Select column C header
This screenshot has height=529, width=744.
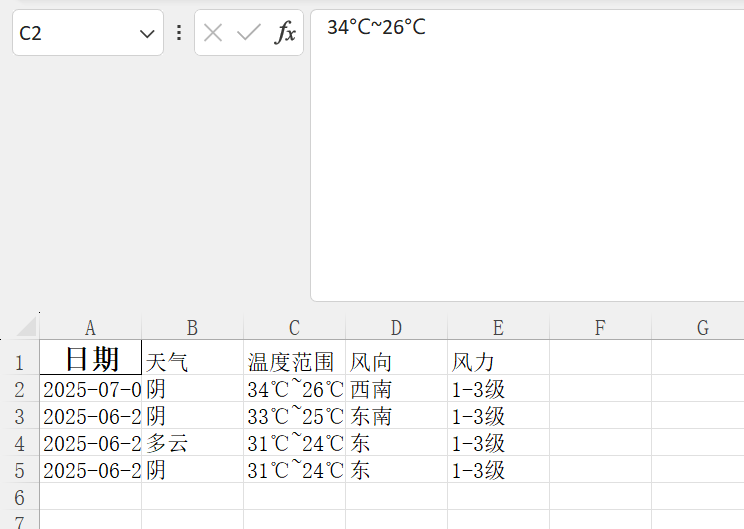pyautogui.click(x=294, y=328)
